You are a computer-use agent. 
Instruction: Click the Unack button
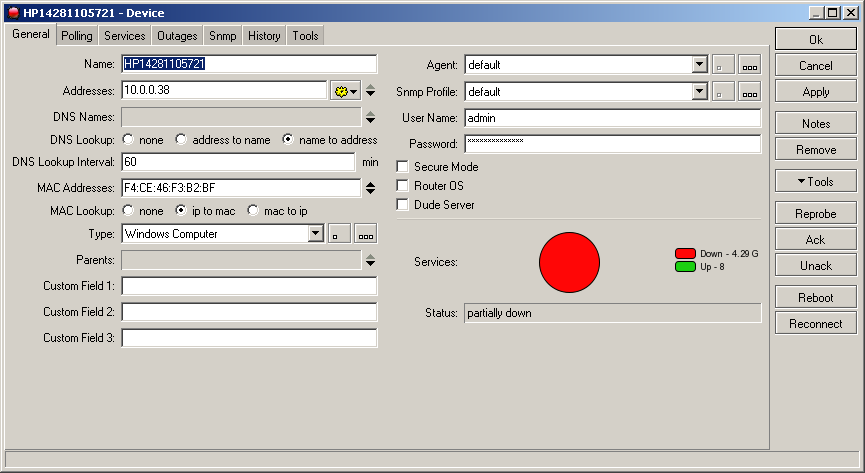815,265
